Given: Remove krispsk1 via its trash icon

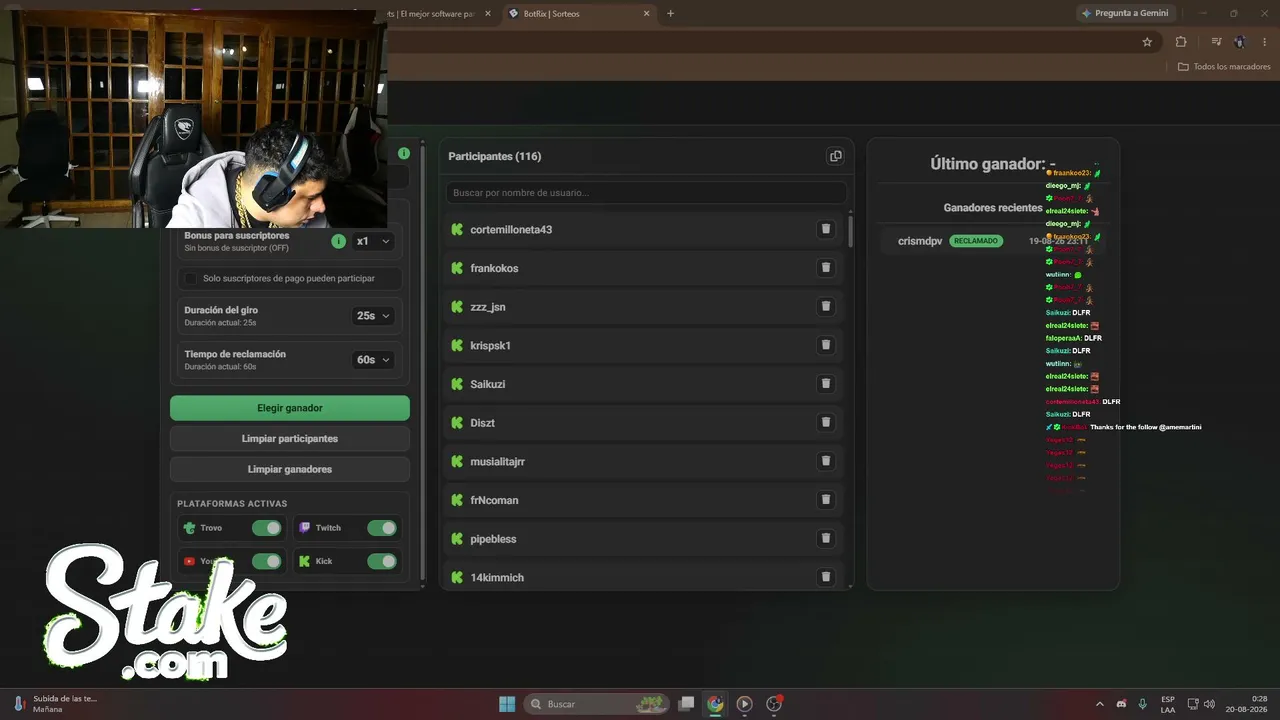Looking at the screenshot, I should pos(826,345).
